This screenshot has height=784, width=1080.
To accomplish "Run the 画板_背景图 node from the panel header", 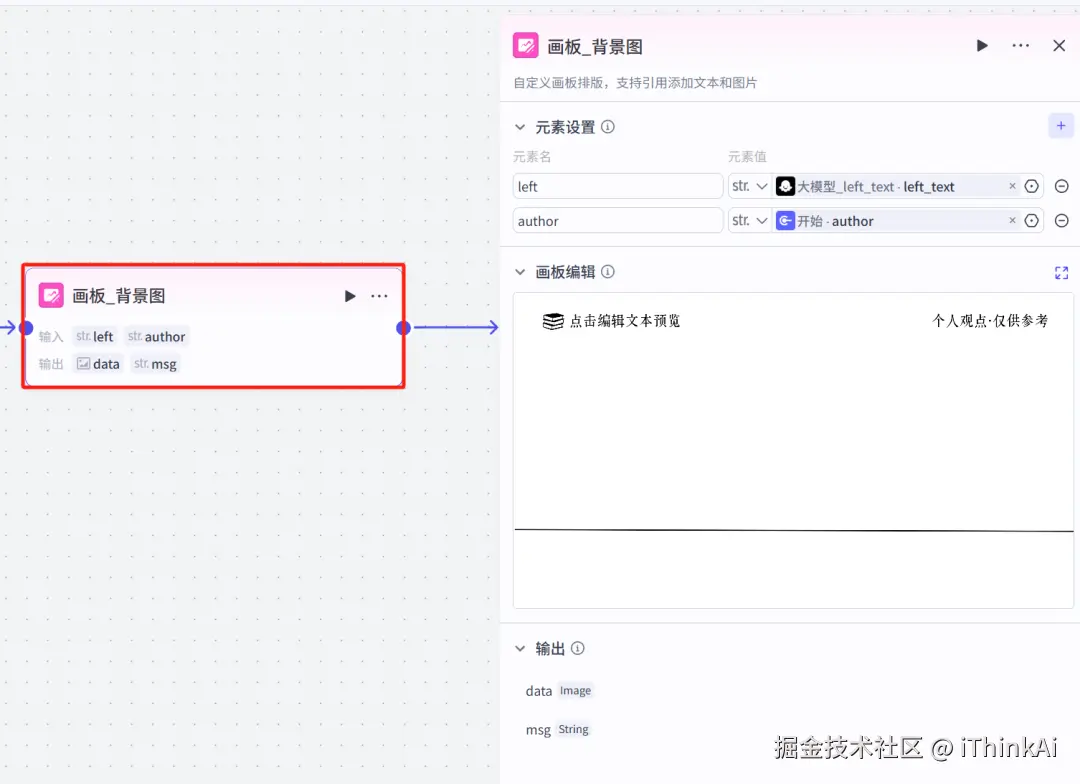I will point(981,45).
